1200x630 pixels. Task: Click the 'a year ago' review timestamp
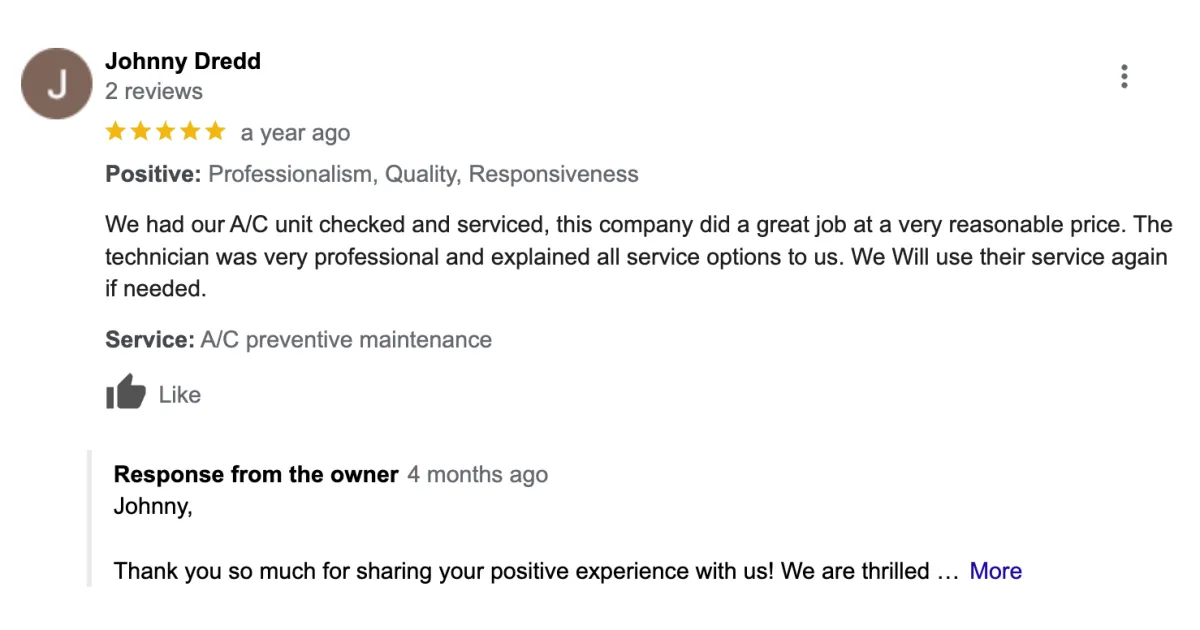[x=295, y=133]
